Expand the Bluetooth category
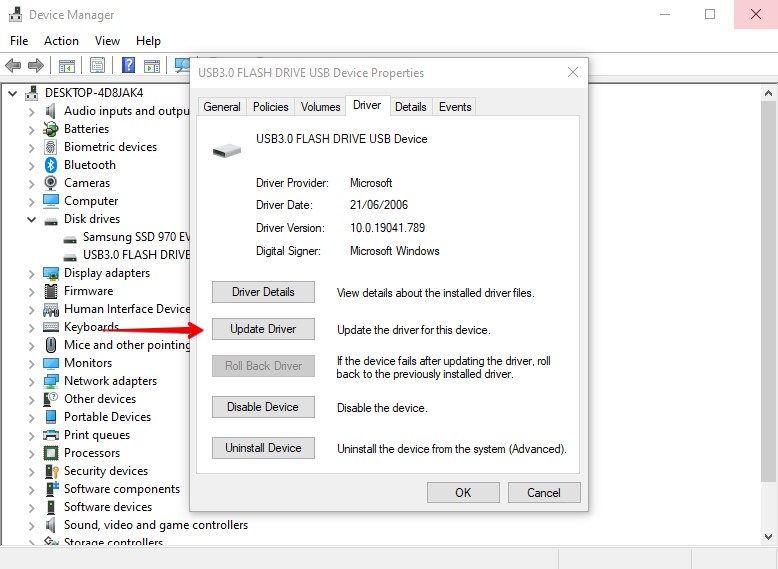The height and width of the screenshot is (569, 778). pos(31,165)
